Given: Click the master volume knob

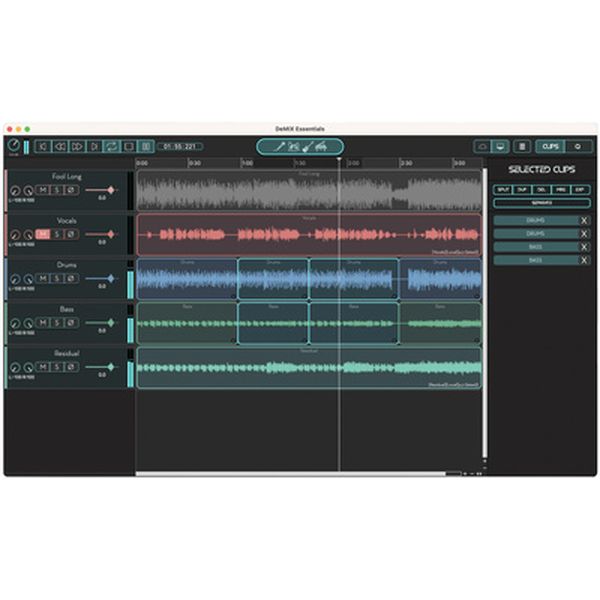Looking at the screenshot, I should pos(13,146).
